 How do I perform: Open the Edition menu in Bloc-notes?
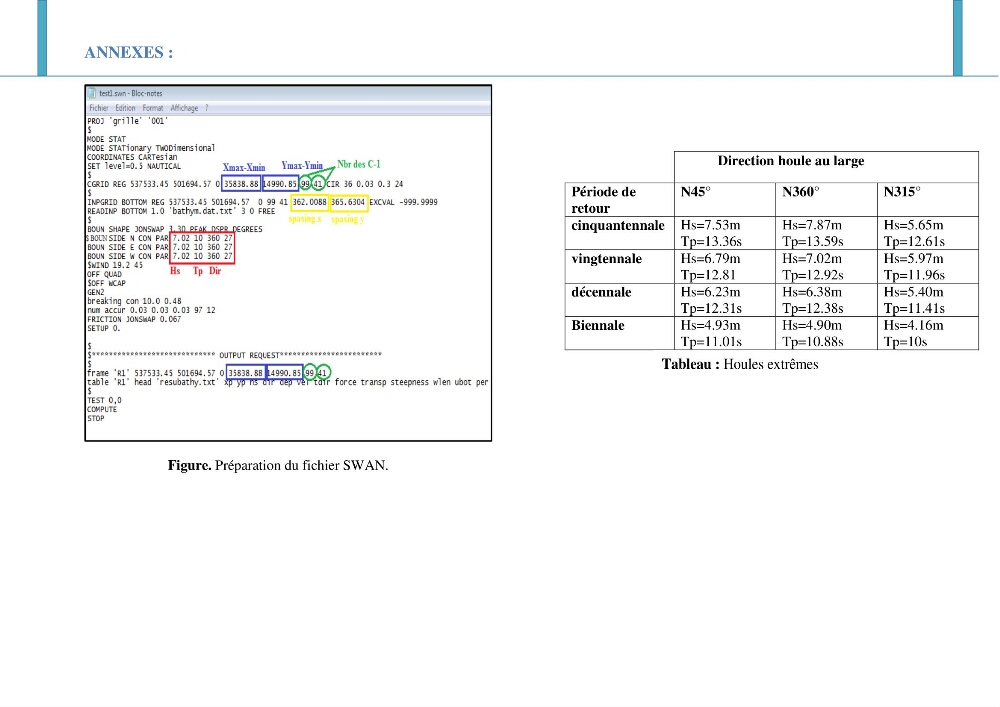pyautogui.click(x=125, y=108)
